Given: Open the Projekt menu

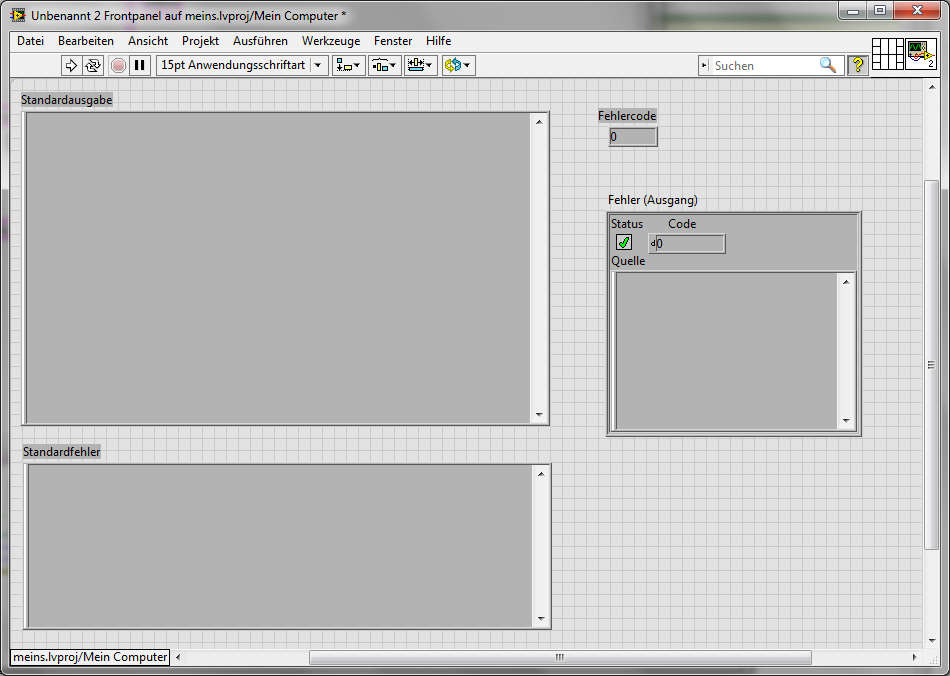Looking at the screenshot, I should pyautogui.click(x=200, y=41).
